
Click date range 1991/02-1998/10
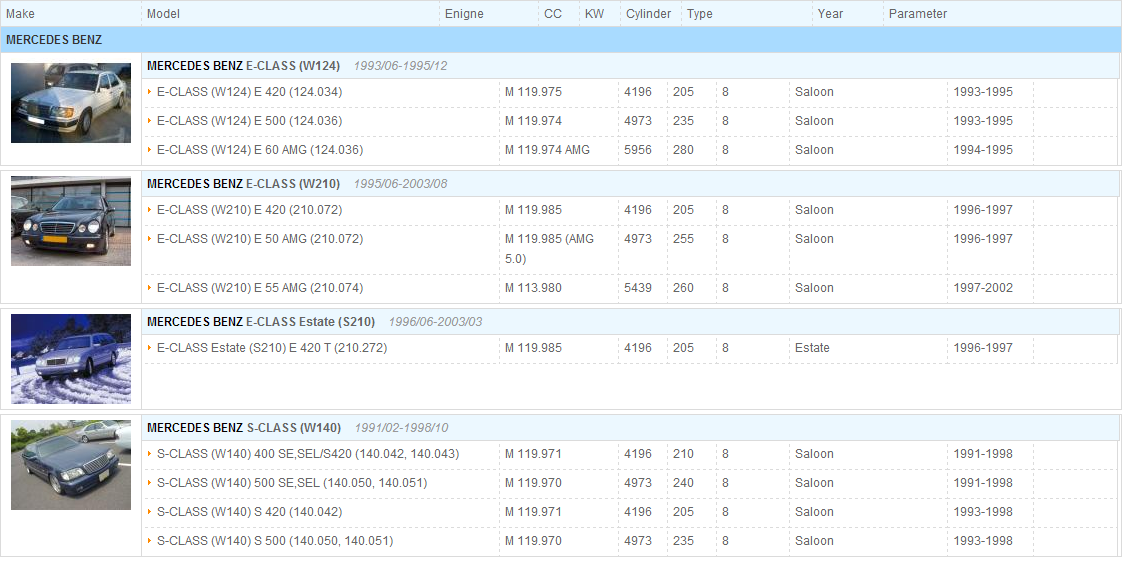point(401,428)
